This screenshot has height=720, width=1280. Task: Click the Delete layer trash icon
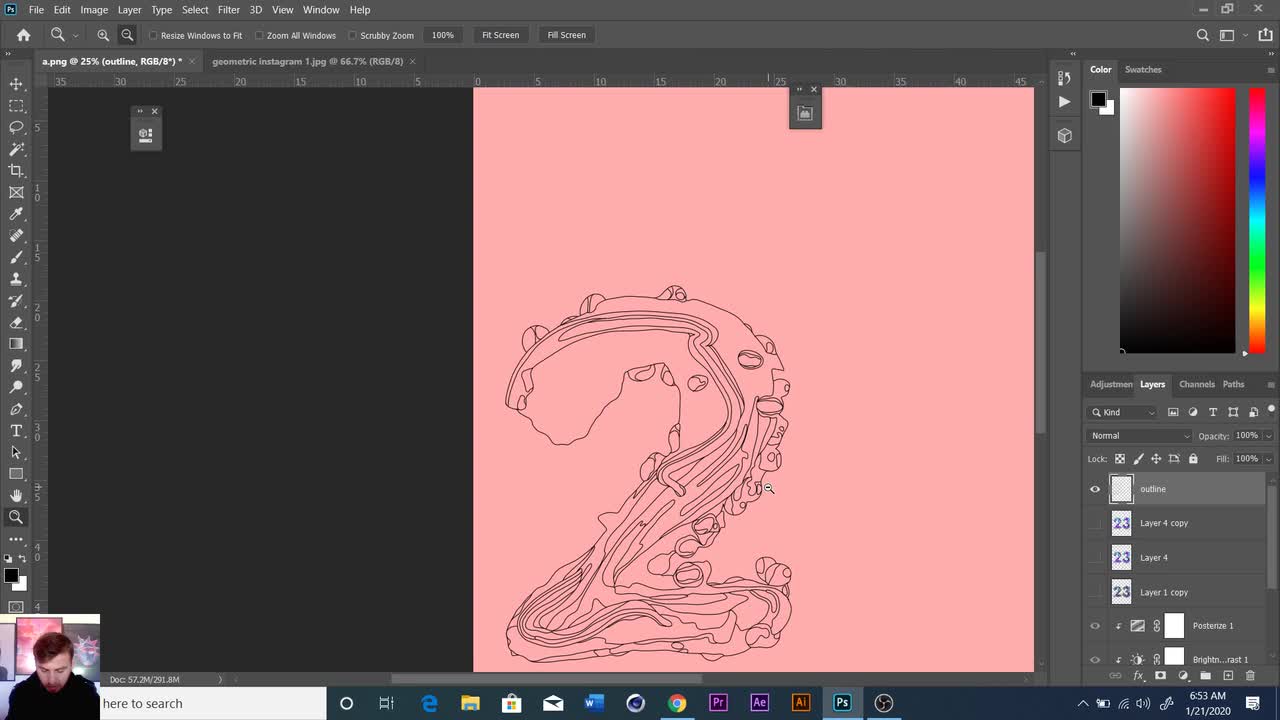[1251, 675]
